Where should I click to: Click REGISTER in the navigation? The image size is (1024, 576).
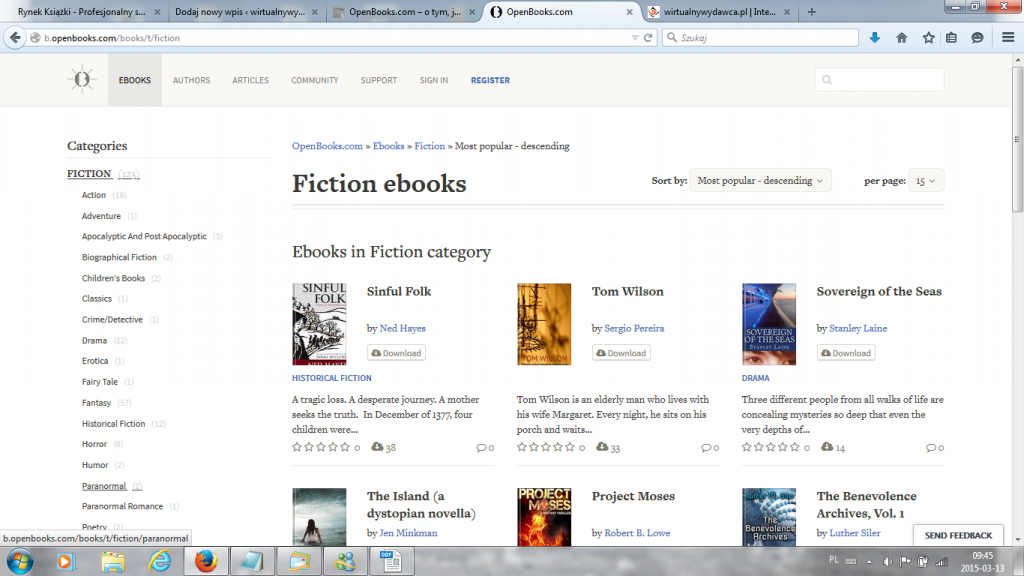[x=490, y=80]
